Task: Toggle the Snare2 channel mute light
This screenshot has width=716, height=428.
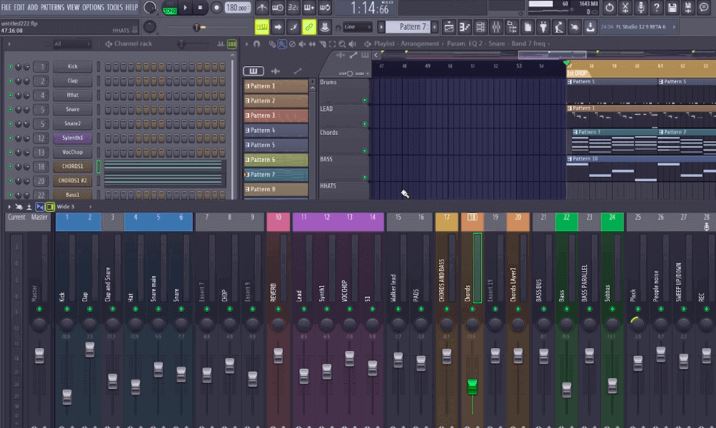Action: tap(10, 123)
